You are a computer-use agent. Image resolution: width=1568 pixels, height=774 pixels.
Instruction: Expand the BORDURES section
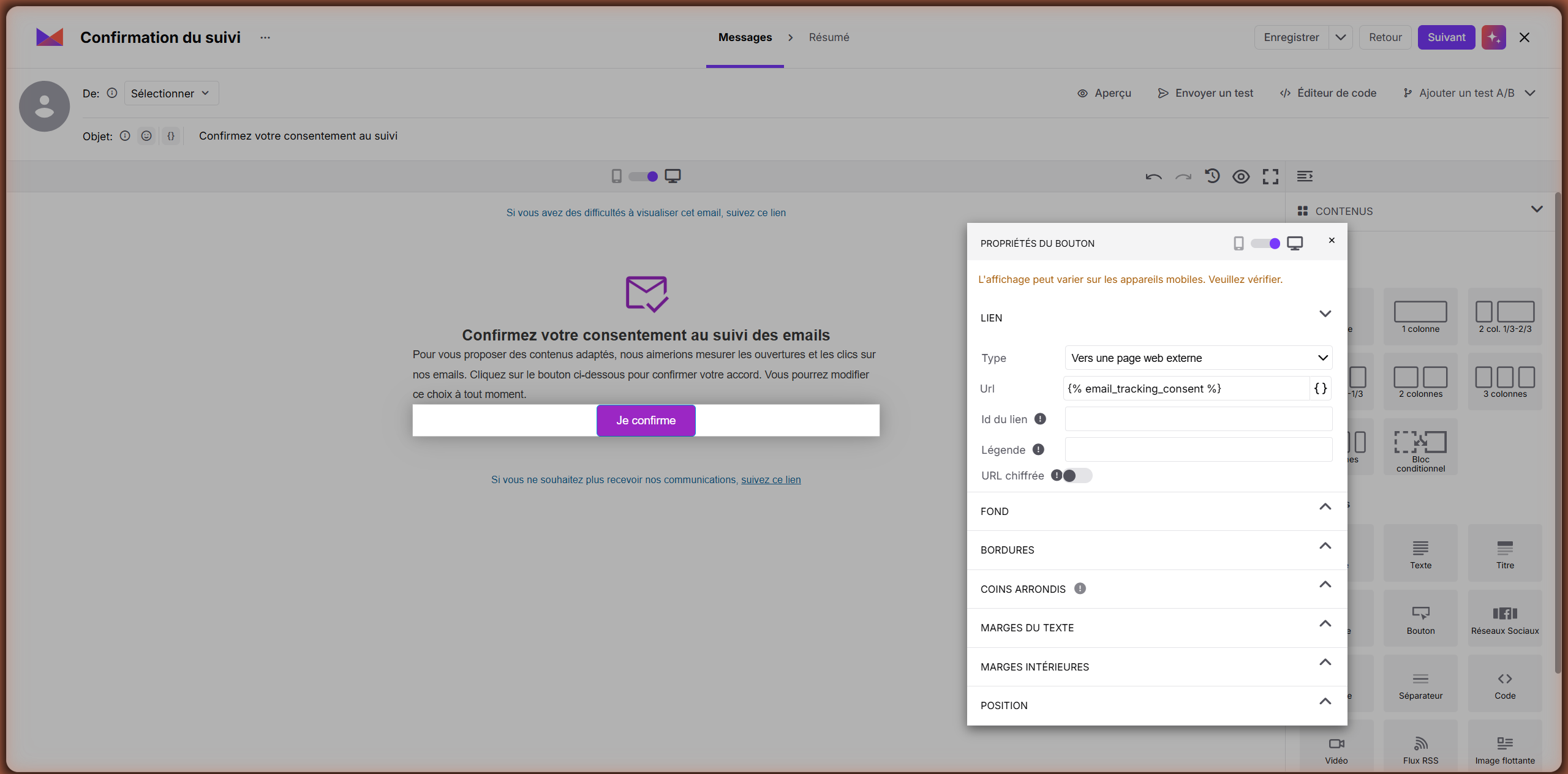tap(1157, 550)
